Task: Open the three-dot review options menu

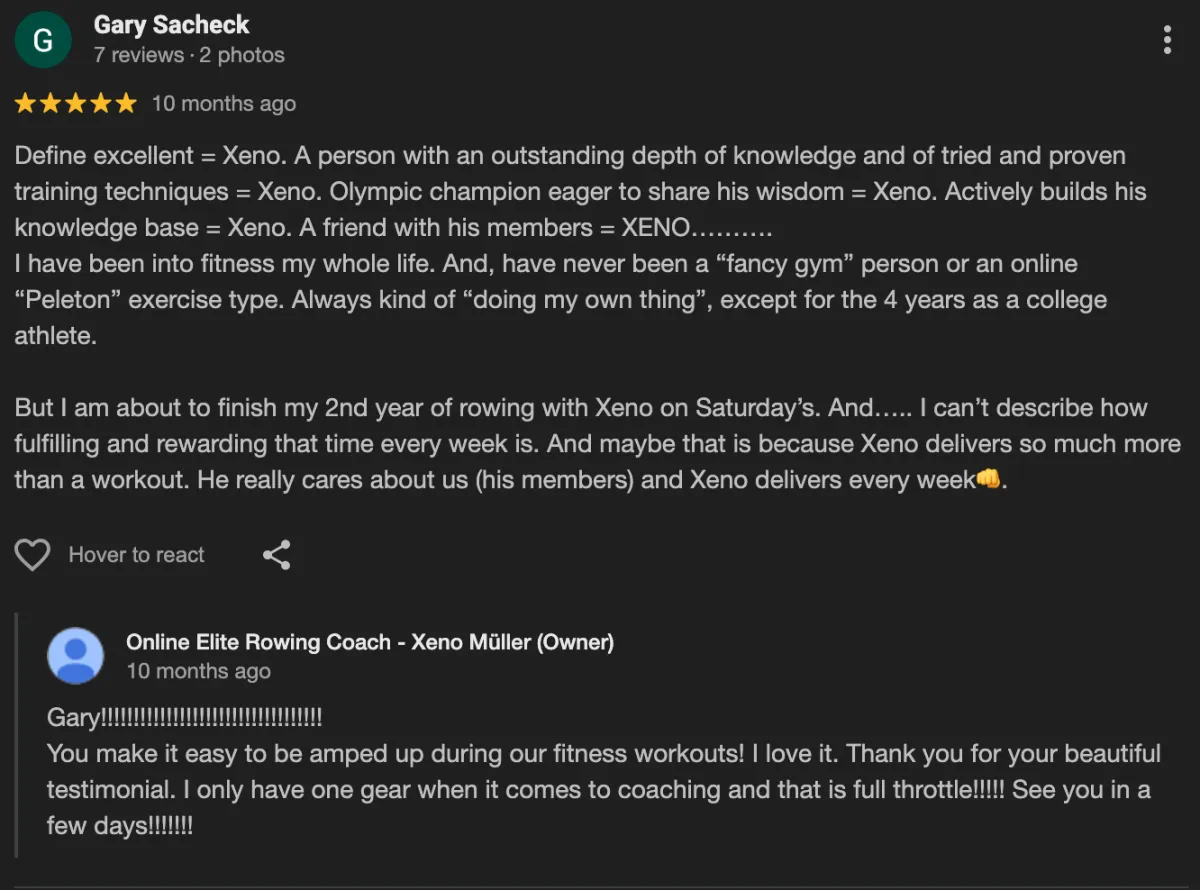Action: point(1167,40)
